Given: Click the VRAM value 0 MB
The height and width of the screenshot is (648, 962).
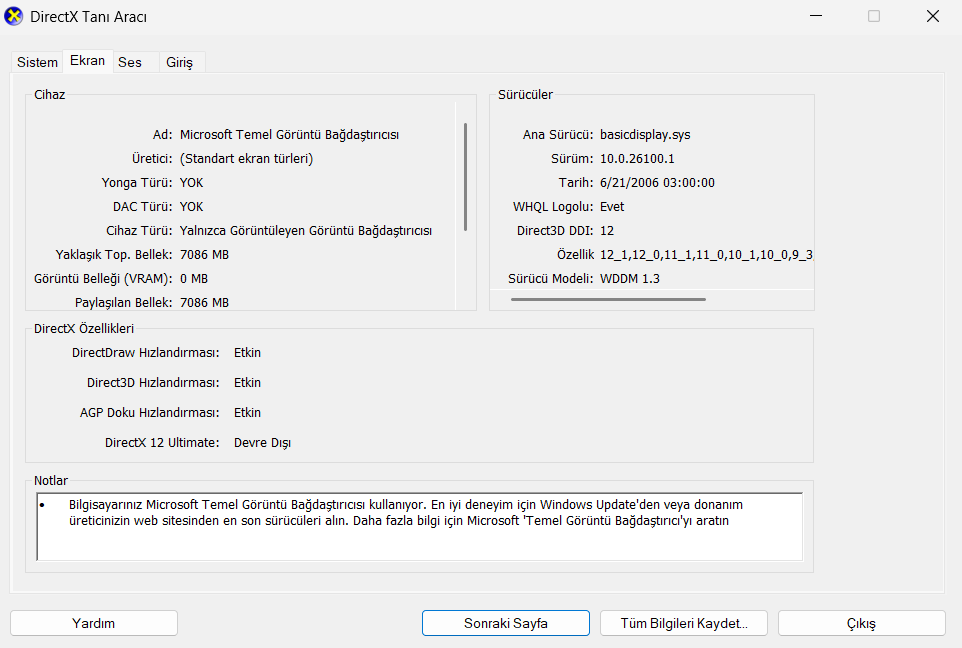Looking at the screenshot, I should (194, 279).
